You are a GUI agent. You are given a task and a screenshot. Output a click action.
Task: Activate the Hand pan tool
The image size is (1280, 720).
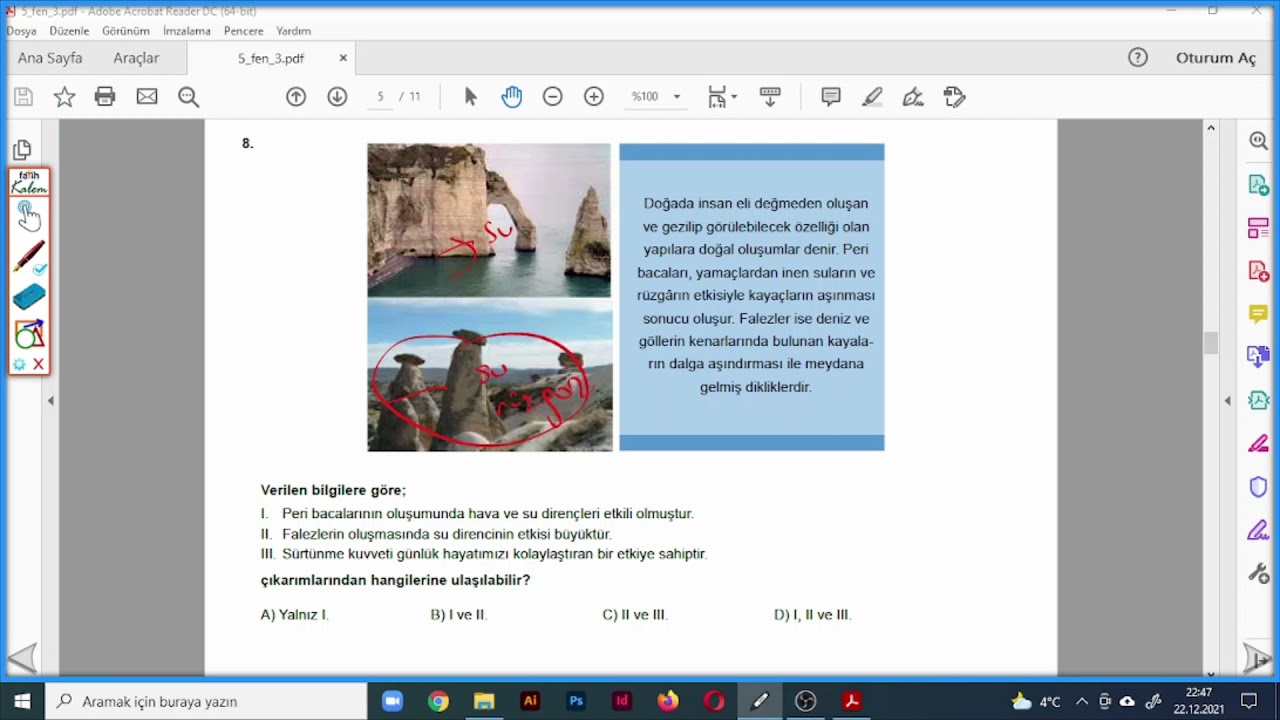coord(512,97)
